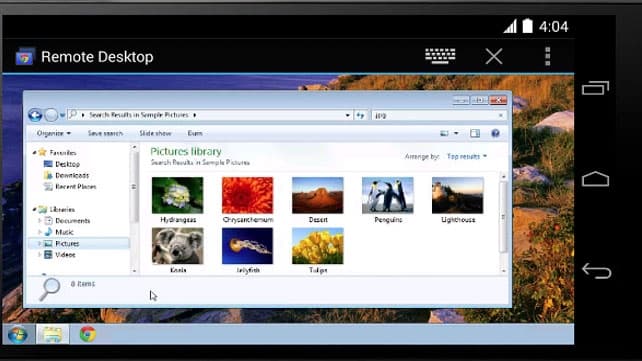642x361 pixels.
Task: Expand the Music library
Action: [x=40, y=232]
